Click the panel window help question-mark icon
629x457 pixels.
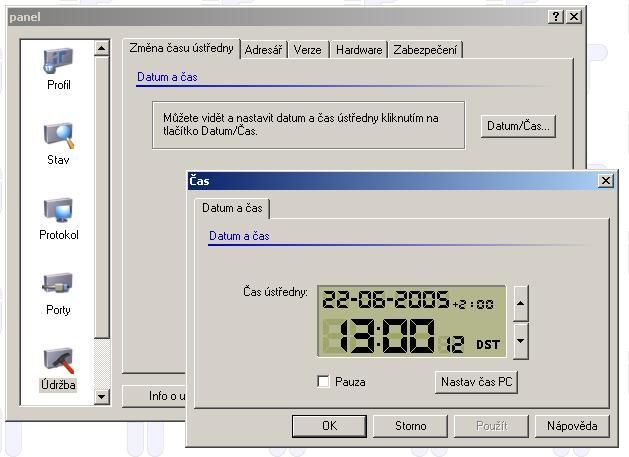coord(556,17)
